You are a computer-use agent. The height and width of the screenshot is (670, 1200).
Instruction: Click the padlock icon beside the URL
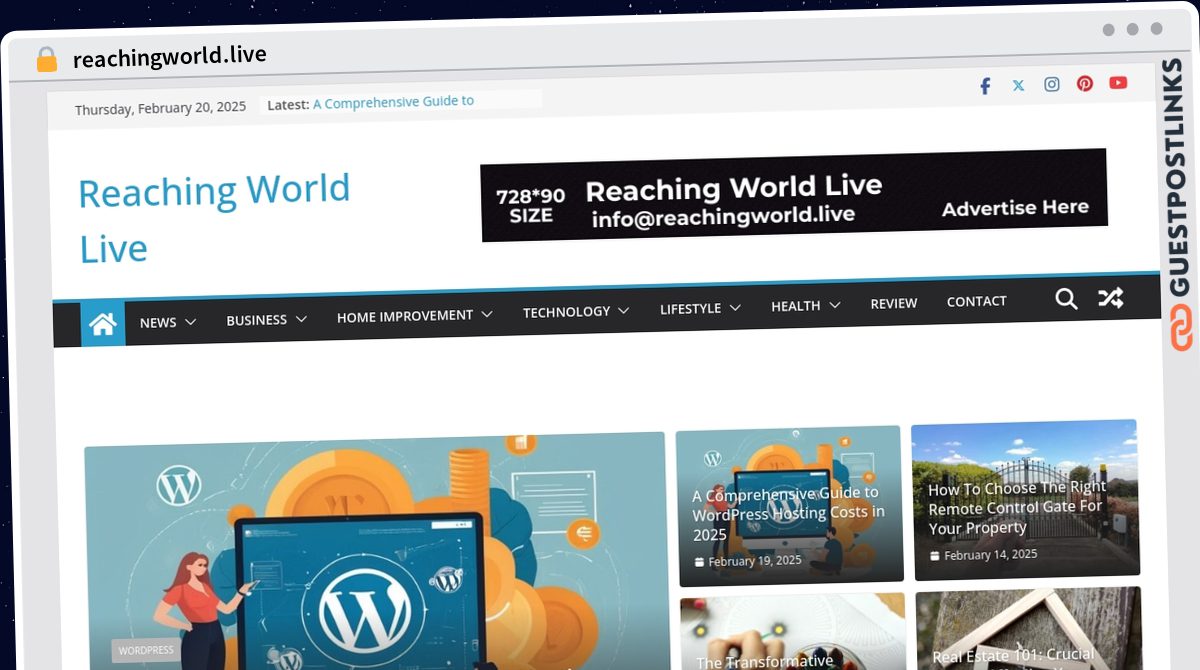(47, 60)
